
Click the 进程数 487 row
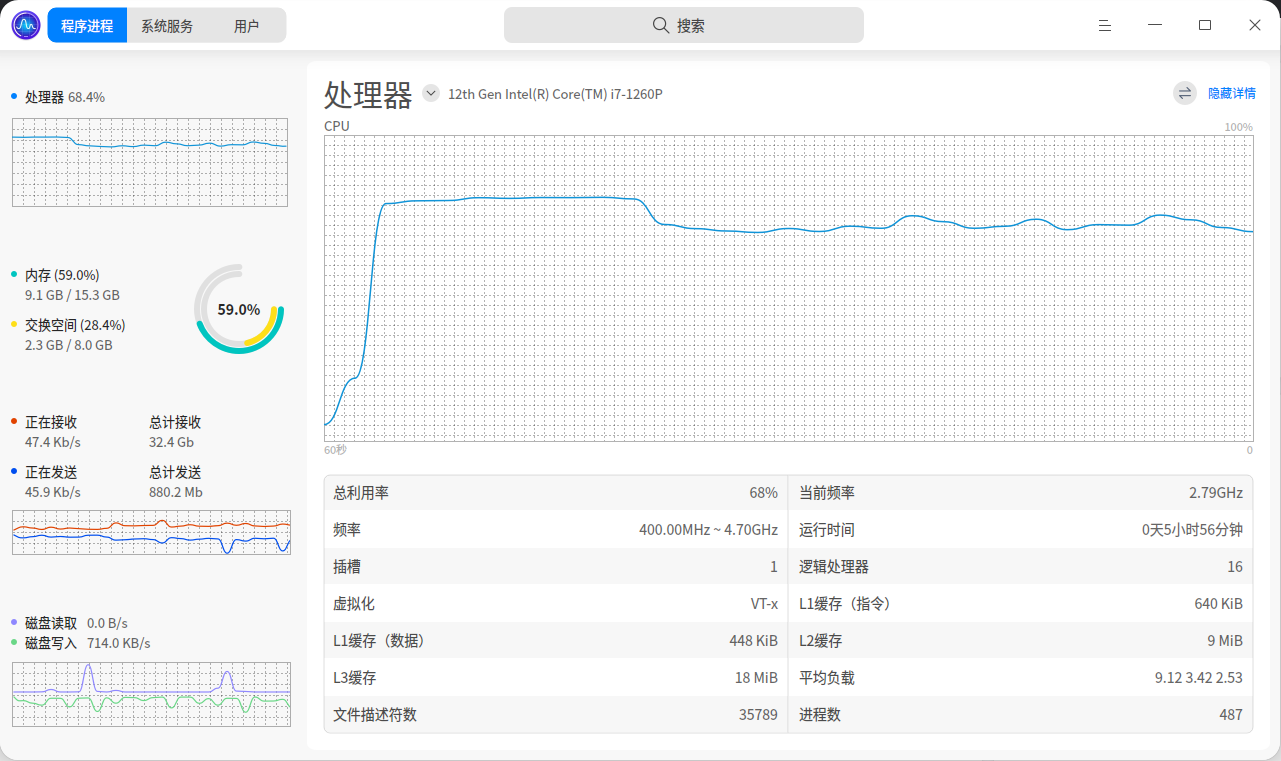click(x=1021, y=715)
